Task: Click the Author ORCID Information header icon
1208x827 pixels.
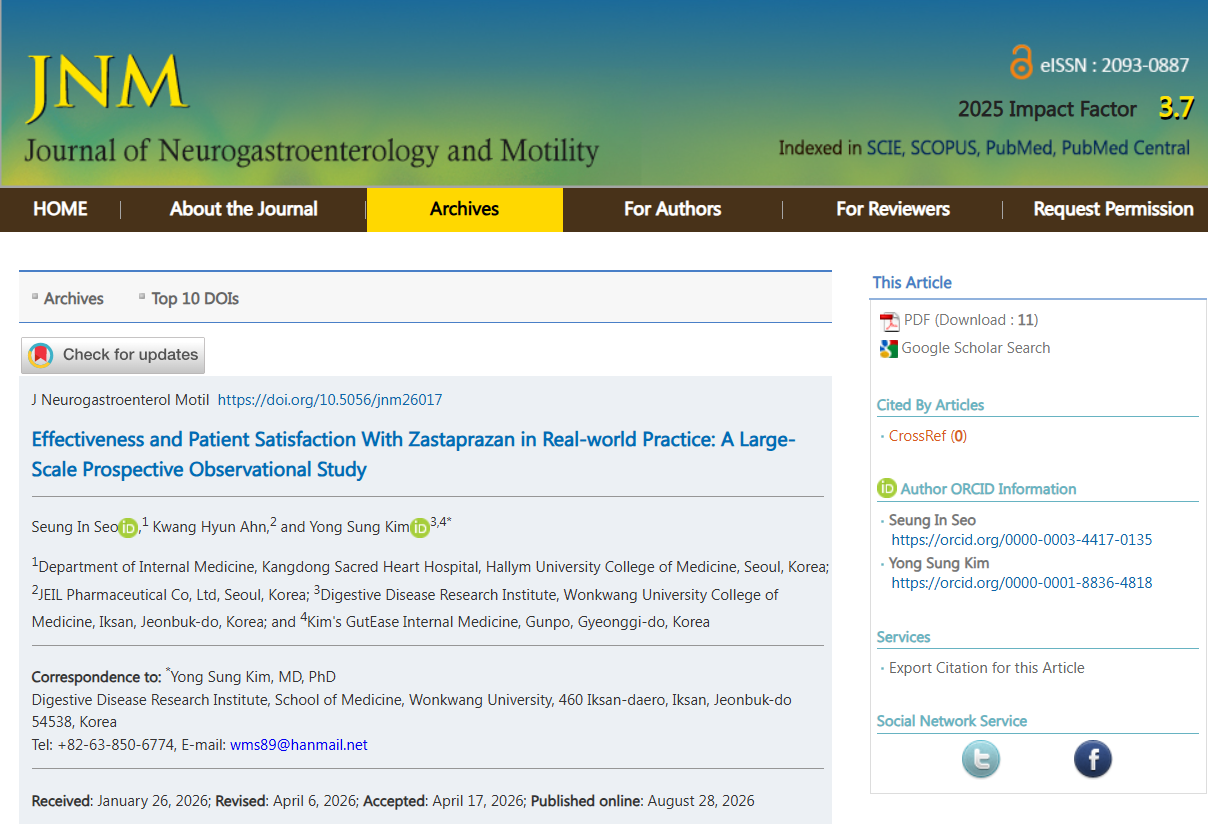Action: [887, 488]
